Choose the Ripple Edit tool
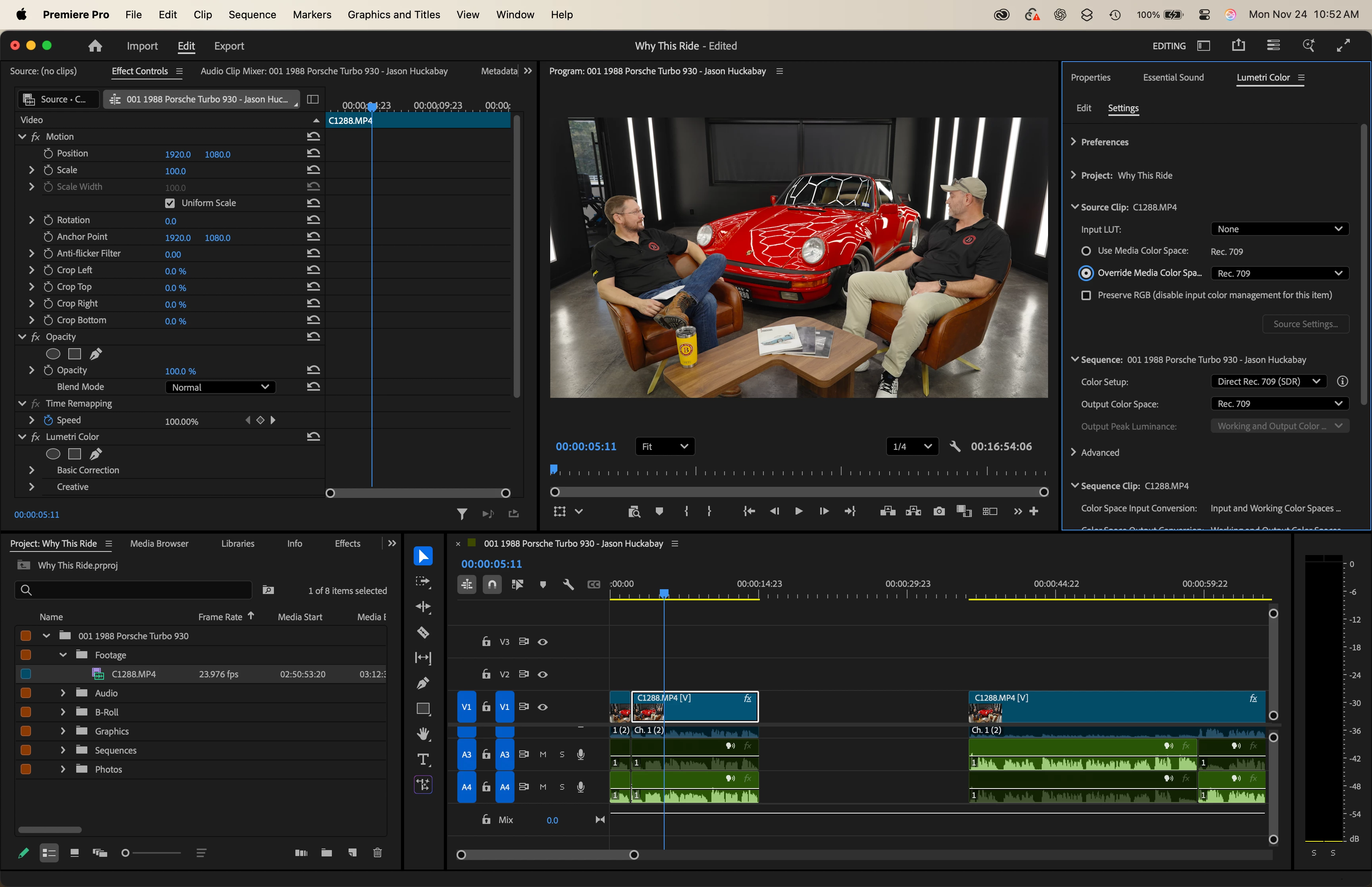 tap(423, 607)
